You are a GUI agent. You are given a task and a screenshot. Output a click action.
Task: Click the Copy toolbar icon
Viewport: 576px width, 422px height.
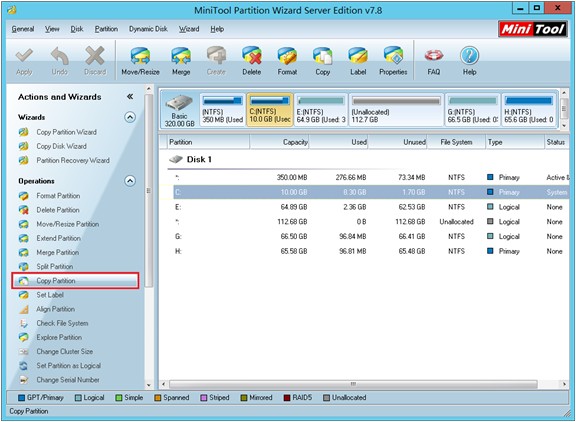[x=323, y=61]
